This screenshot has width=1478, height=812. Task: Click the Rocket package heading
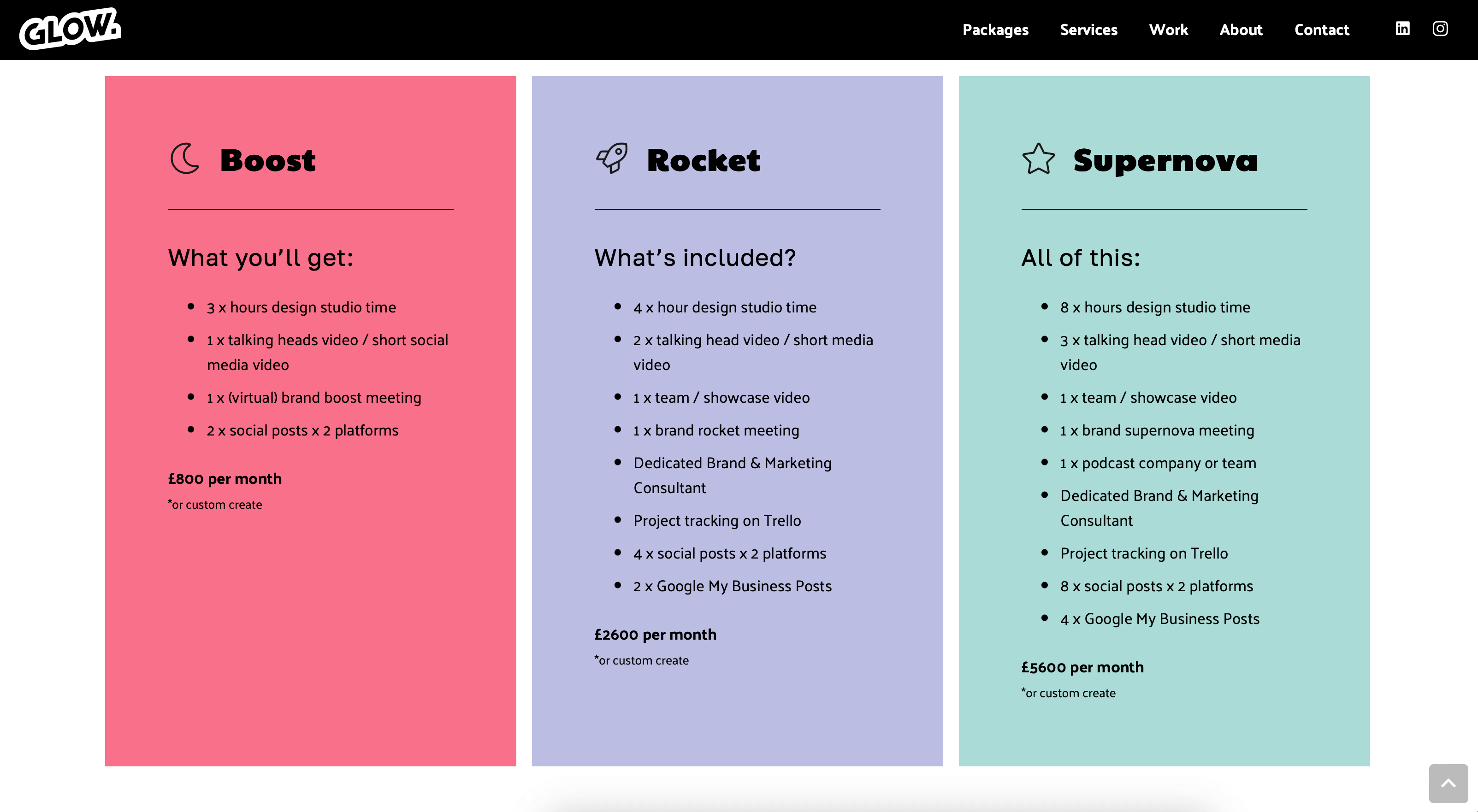[x=704, y=160]
